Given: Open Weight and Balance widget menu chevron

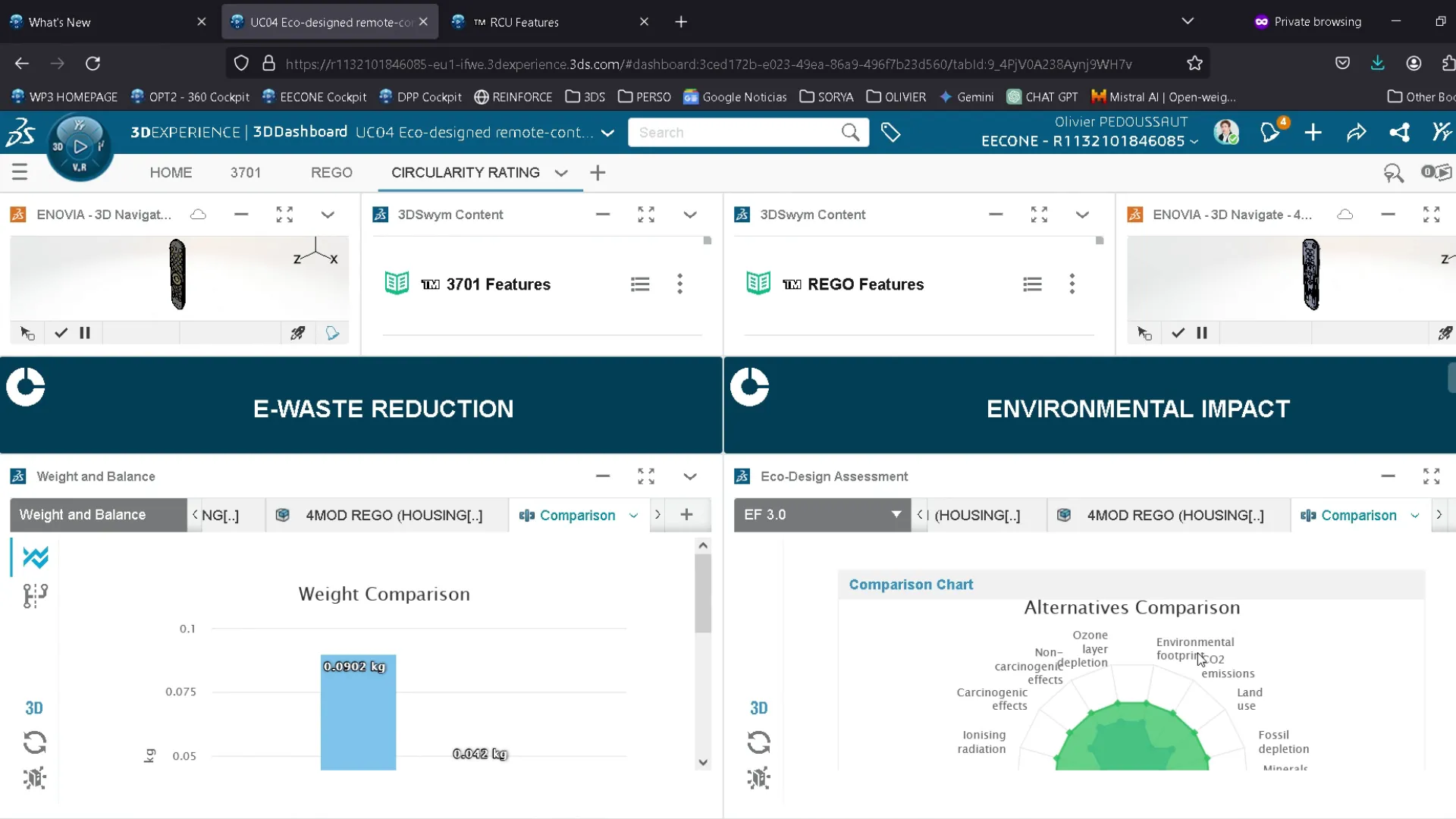Looking at the screenshot, I should [690, 476].
